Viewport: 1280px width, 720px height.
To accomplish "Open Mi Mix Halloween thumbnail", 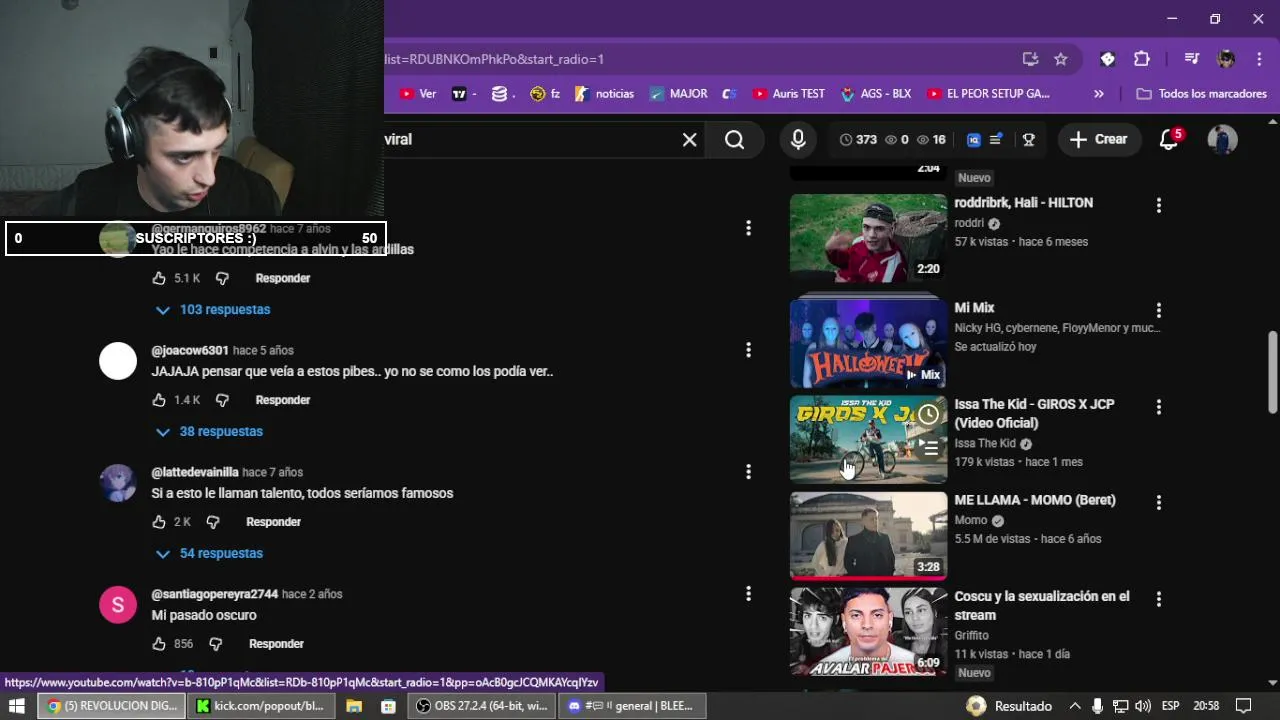I will [868, 343].
